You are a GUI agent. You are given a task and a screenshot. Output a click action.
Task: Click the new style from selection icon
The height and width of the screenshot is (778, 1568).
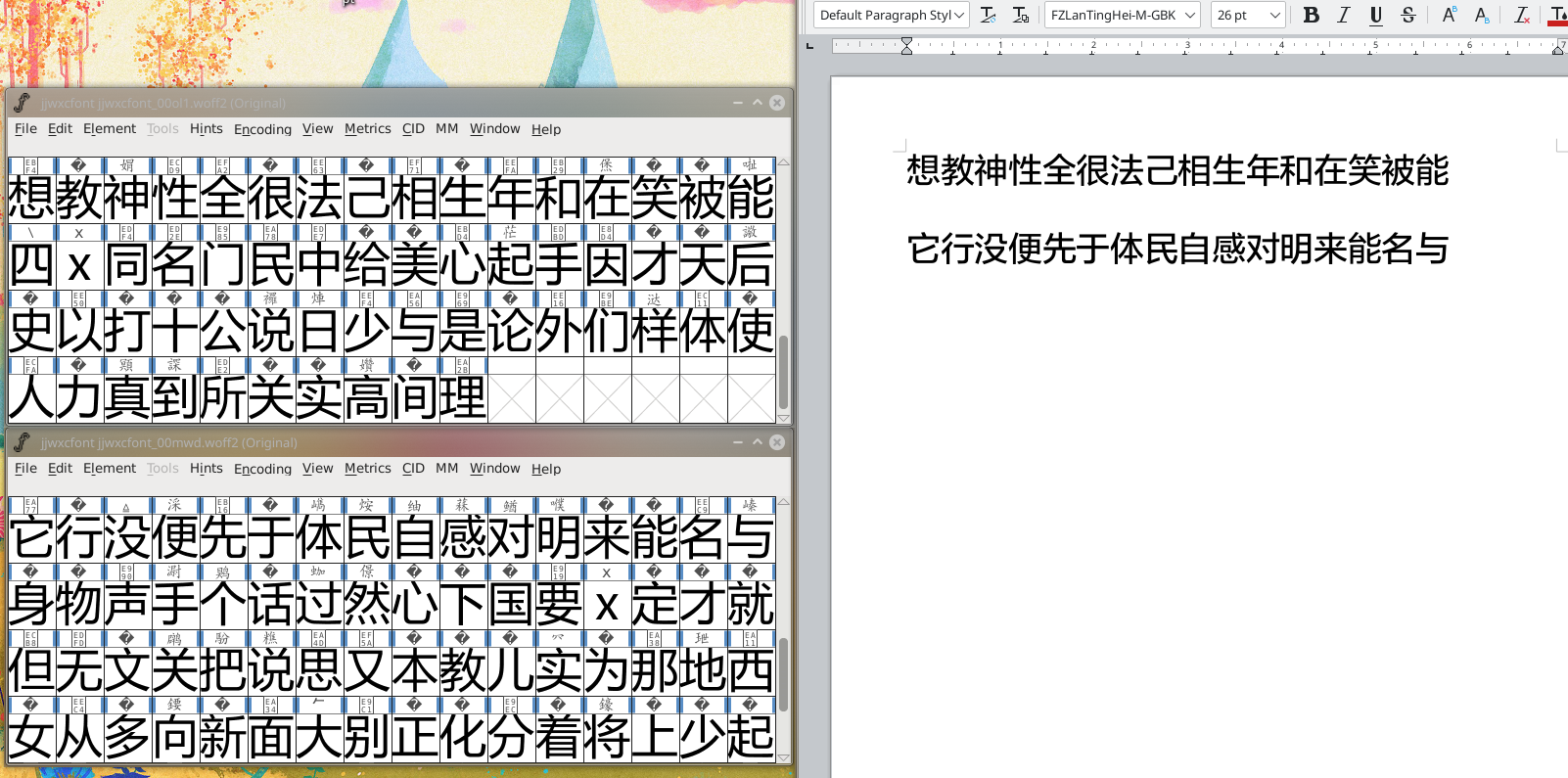(x=1020, y=15)
